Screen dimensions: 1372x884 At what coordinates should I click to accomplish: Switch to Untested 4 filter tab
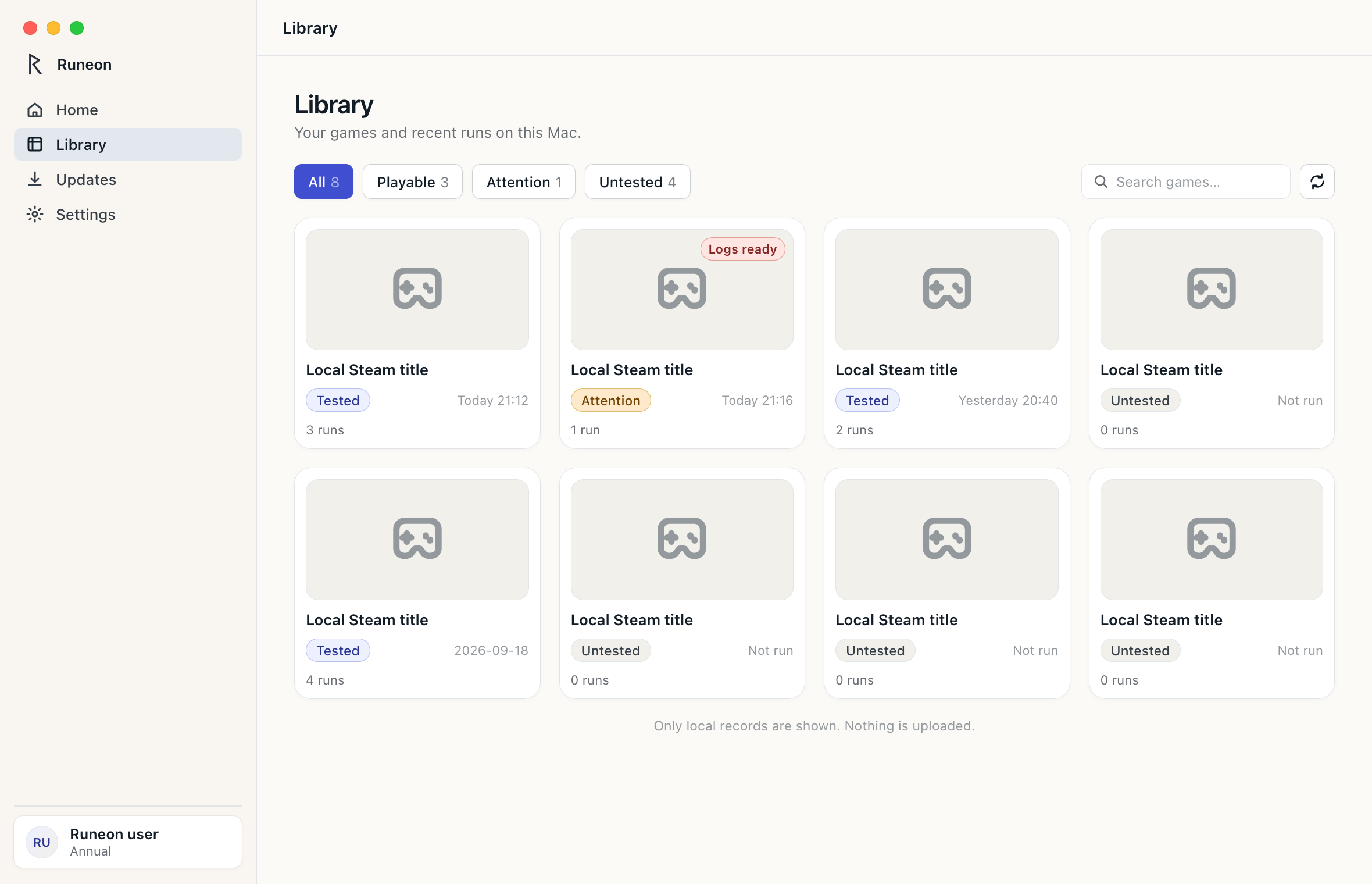(638, 182)
